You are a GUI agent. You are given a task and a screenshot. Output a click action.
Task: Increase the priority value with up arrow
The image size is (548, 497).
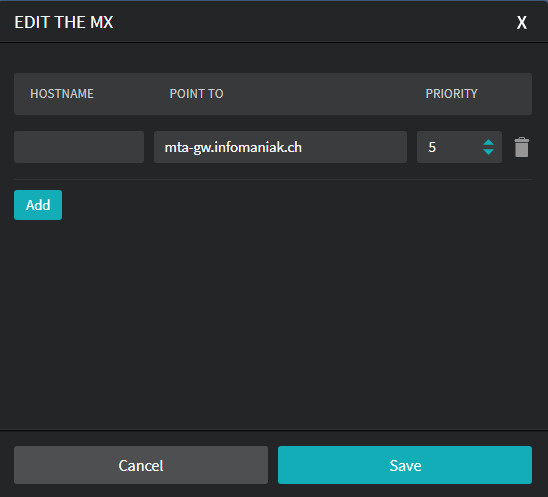488,143
